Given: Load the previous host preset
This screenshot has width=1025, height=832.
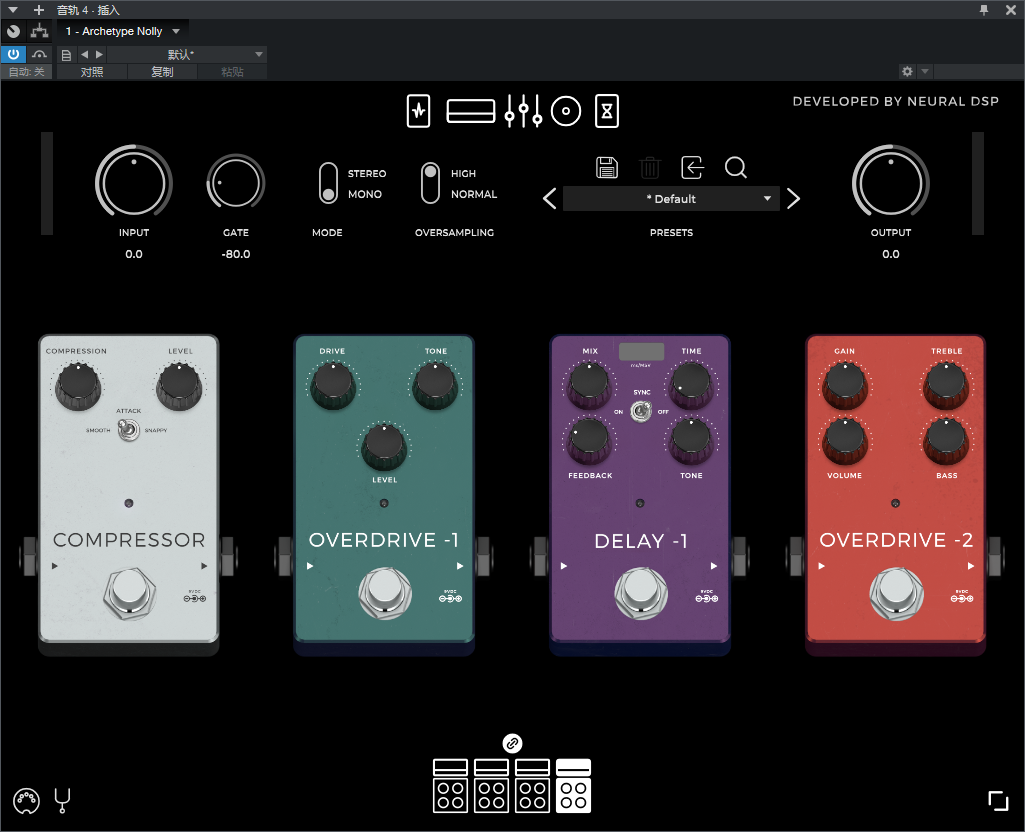Looking at the screenshot, I should click(84, 54).
